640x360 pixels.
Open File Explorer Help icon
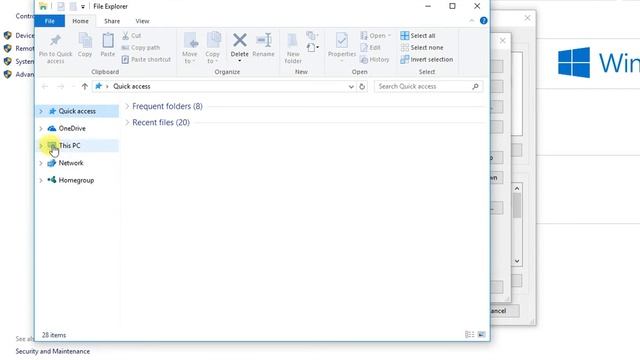click(x=484, y=20)
